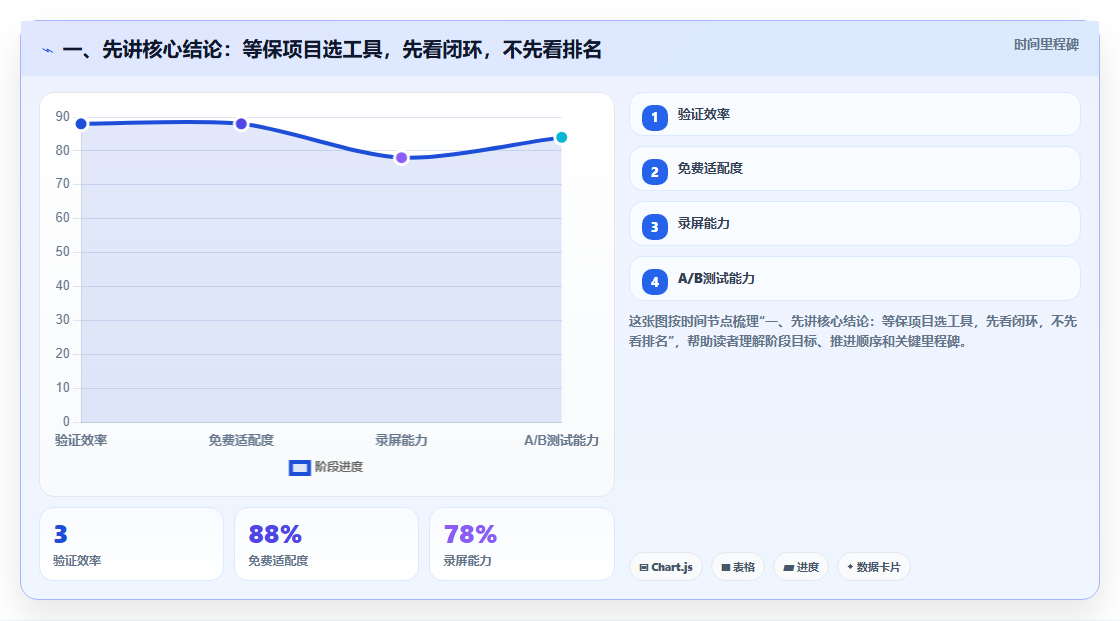Click the number 4 badge for A/B测试能力

[x=654, y=282]
